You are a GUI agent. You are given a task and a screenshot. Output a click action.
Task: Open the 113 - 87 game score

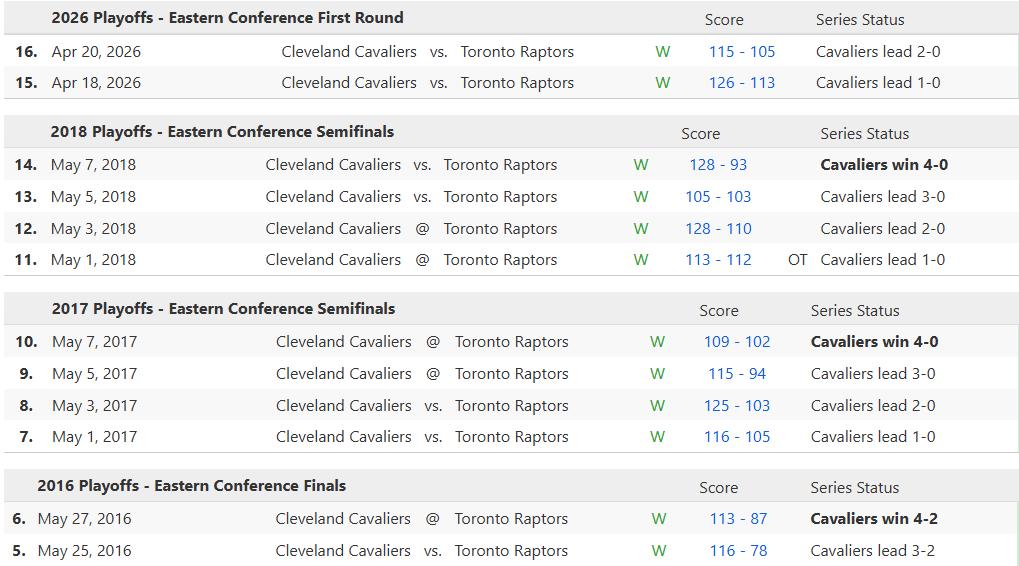click(738, 519)
